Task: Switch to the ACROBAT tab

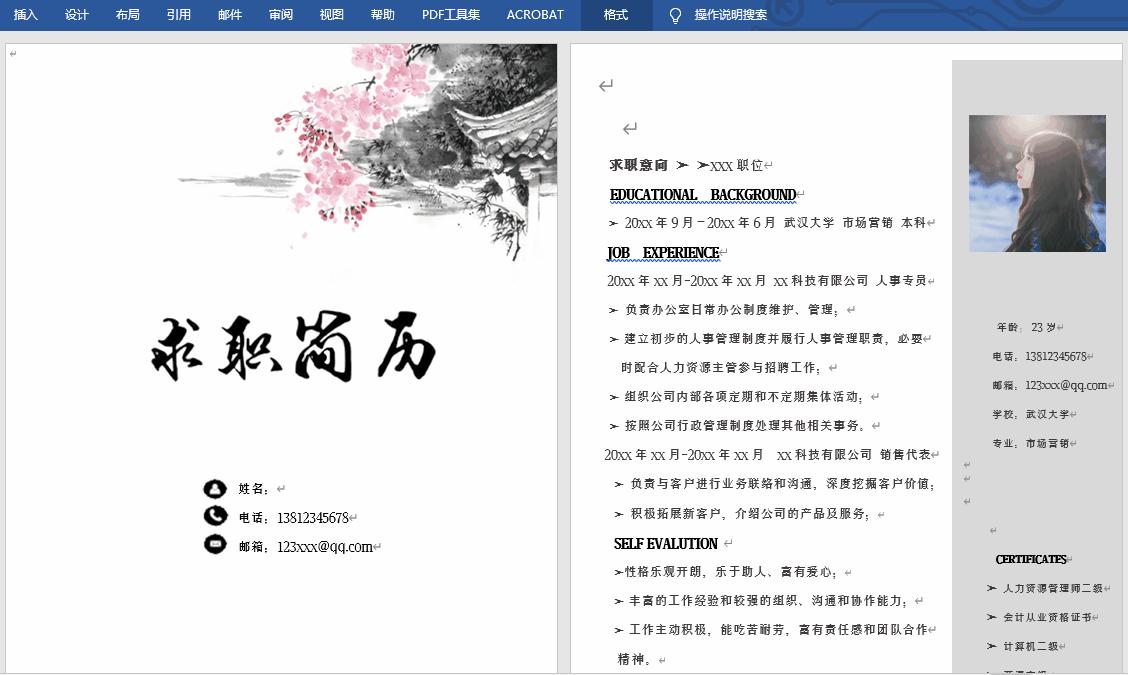Action: (534, 15)
